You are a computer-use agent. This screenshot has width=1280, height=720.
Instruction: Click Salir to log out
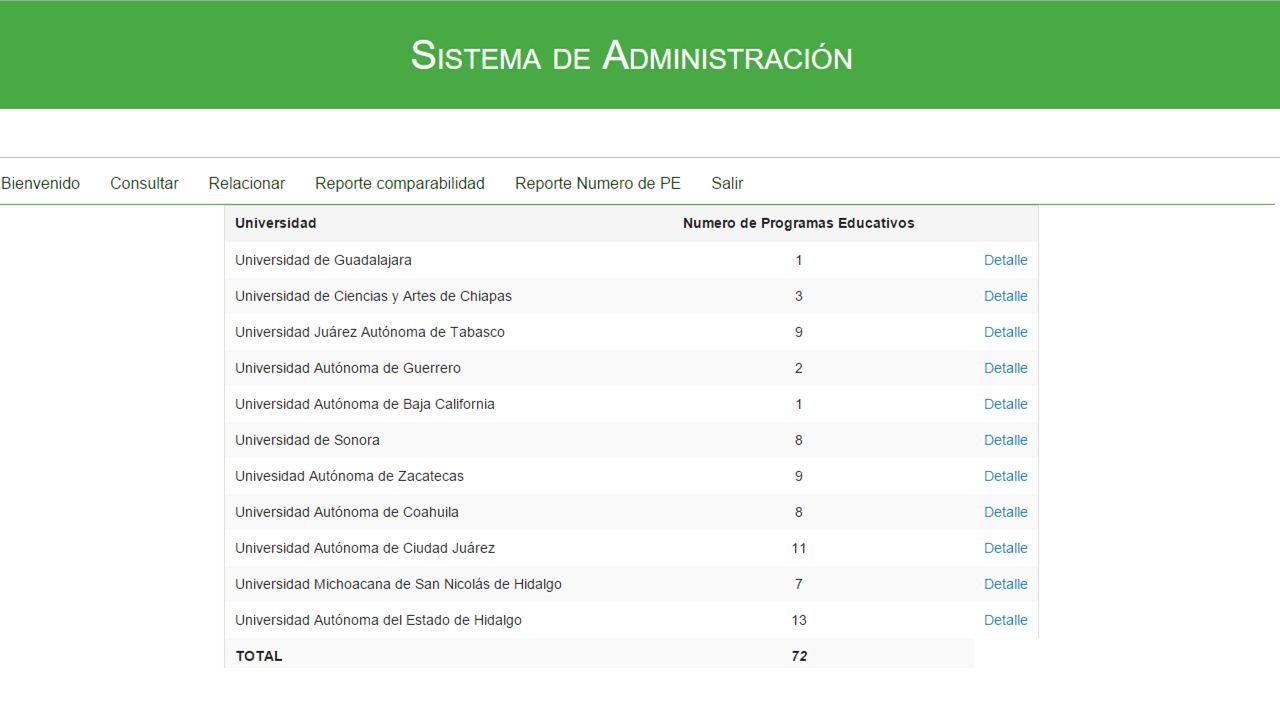click(727, 183)
